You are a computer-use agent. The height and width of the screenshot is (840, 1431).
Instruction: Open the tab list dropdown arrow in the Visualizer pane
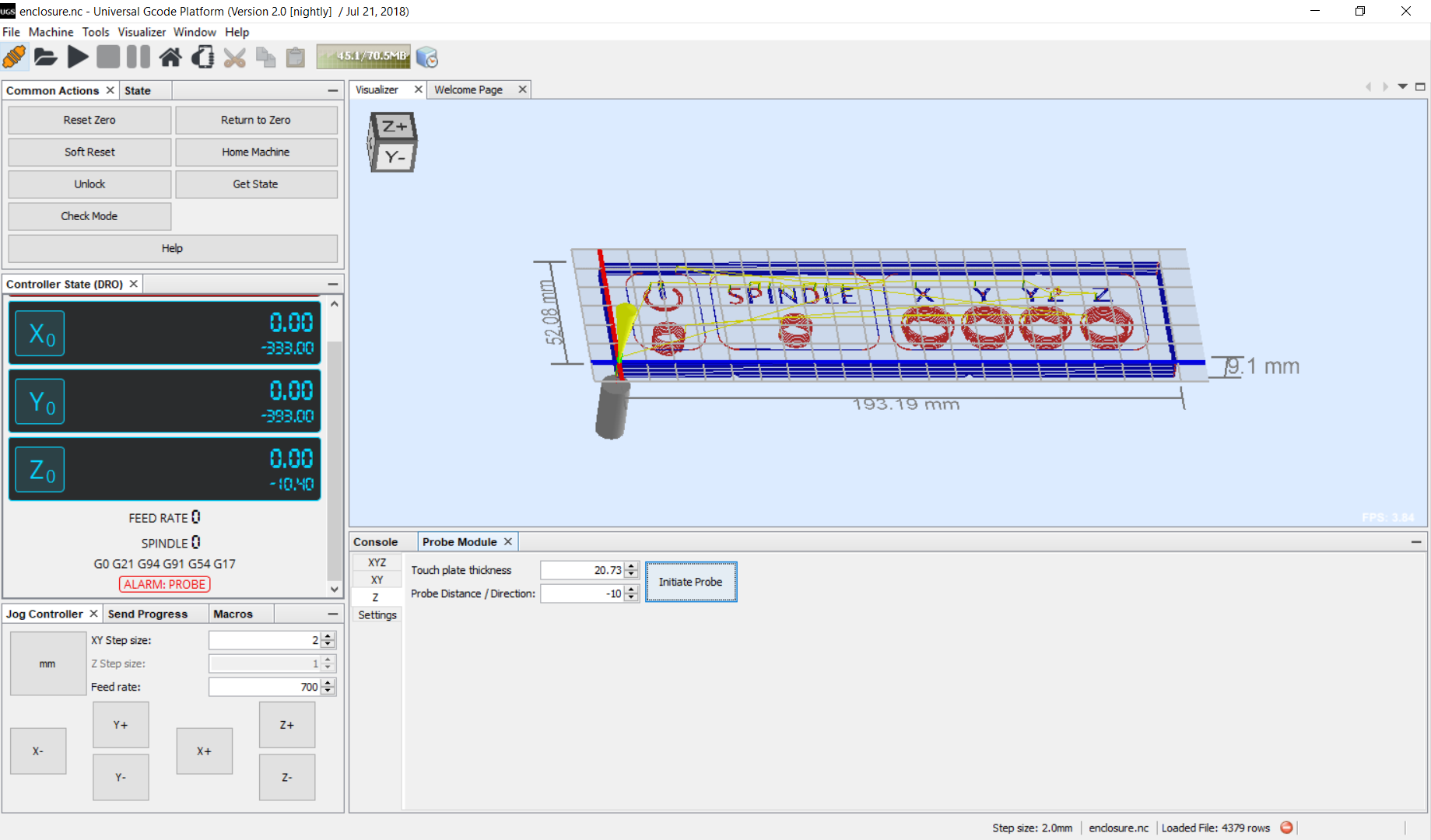click(1402, 87)
